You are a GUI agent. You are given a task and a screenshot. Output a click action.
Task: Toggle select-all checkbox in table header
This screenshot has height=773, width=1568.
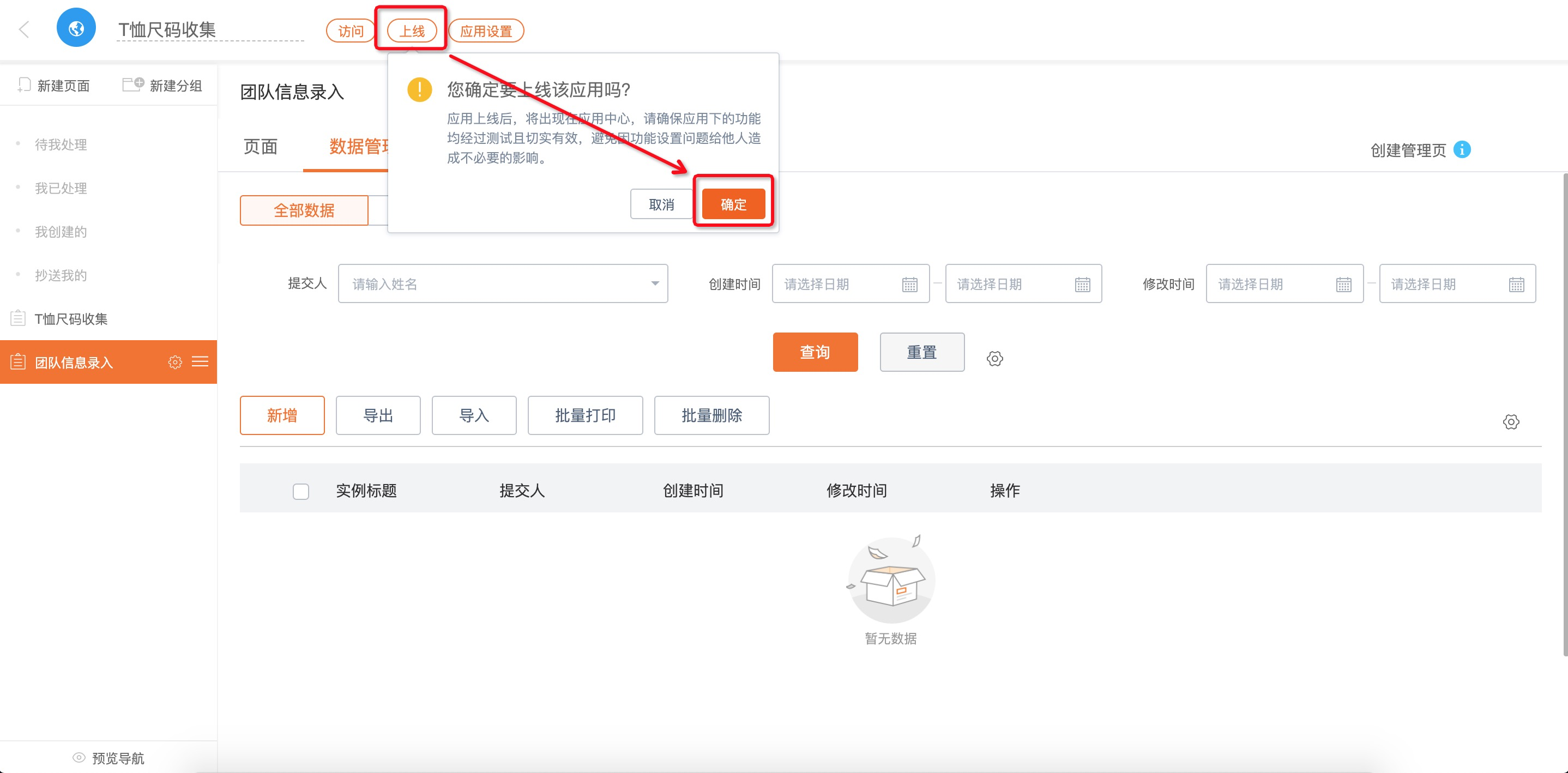[301, 491]
